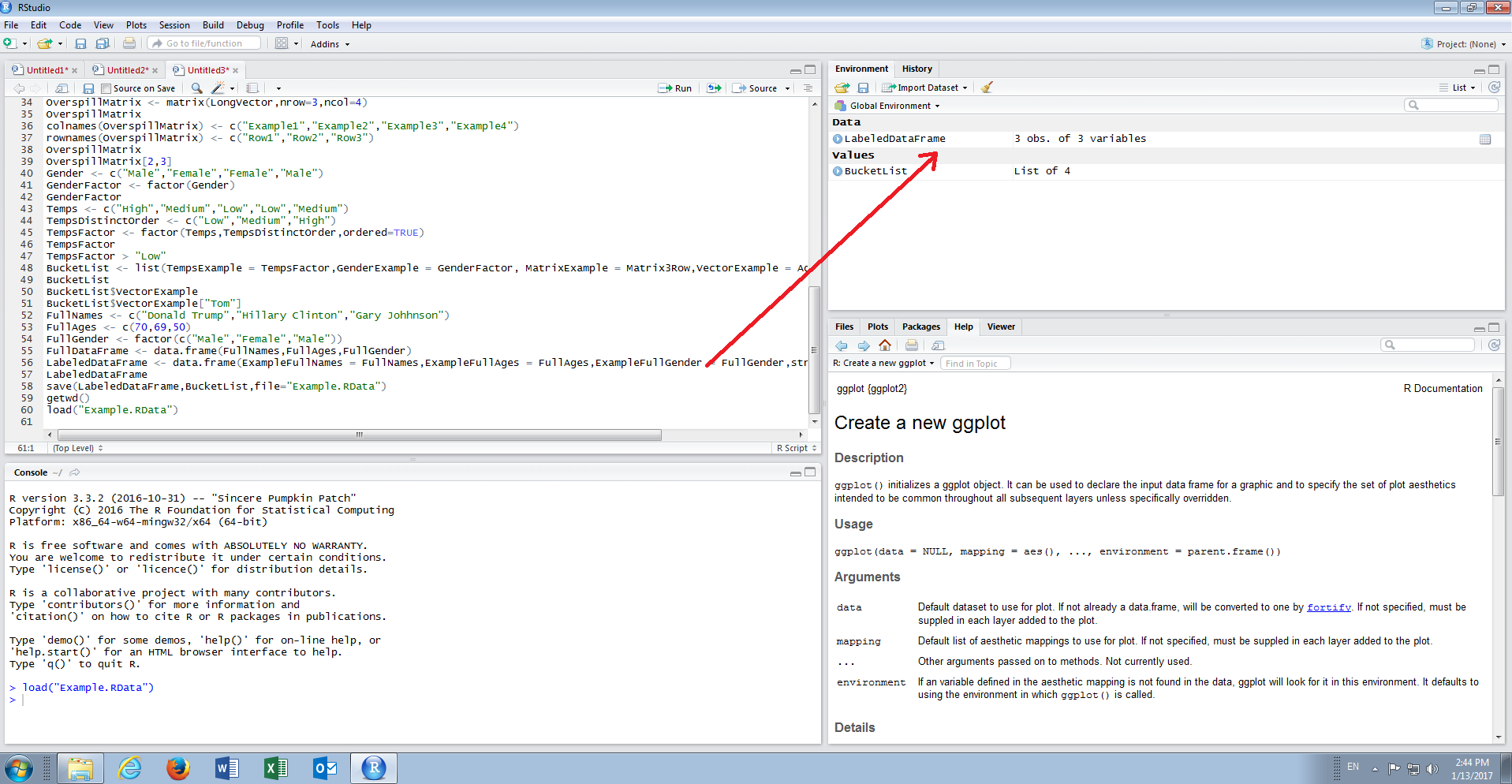Viewport: 1512px width, 784px height.
Task: Open Source button dropdown arrow
Action: pos(787,88)
